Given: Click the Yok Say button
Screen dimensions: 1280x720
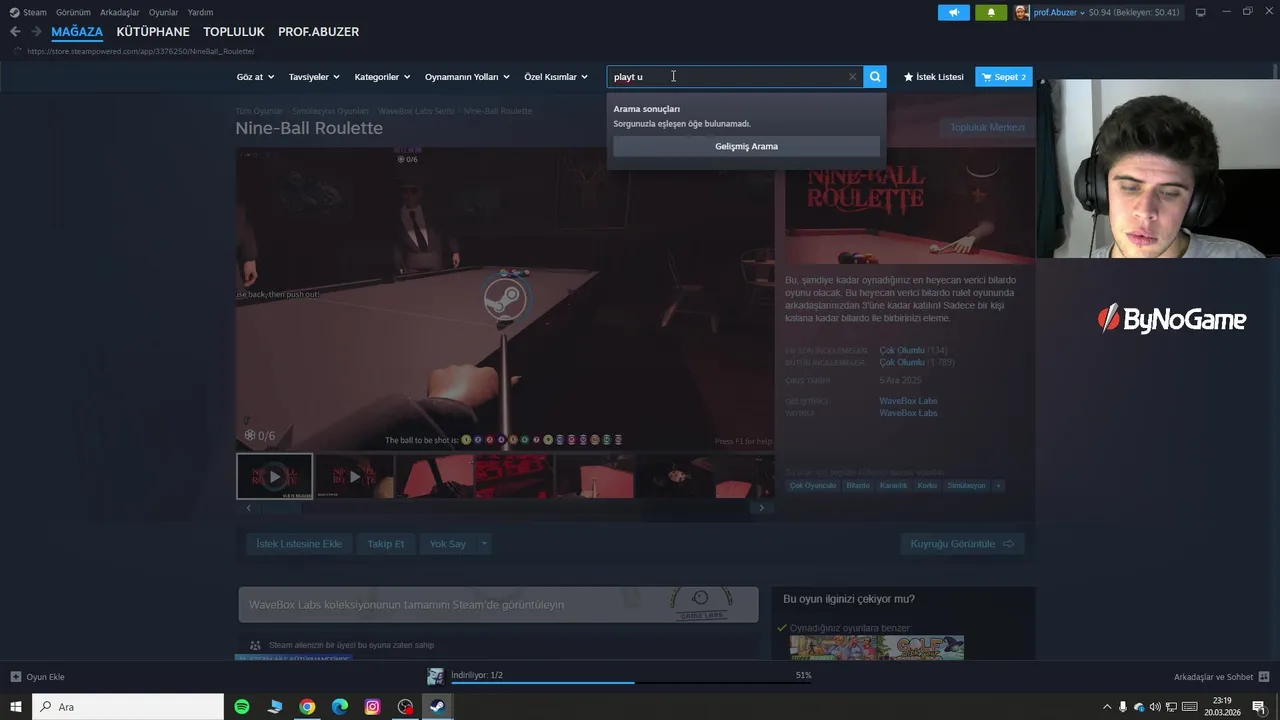Looking at the screenshot, I should point(447,544).
